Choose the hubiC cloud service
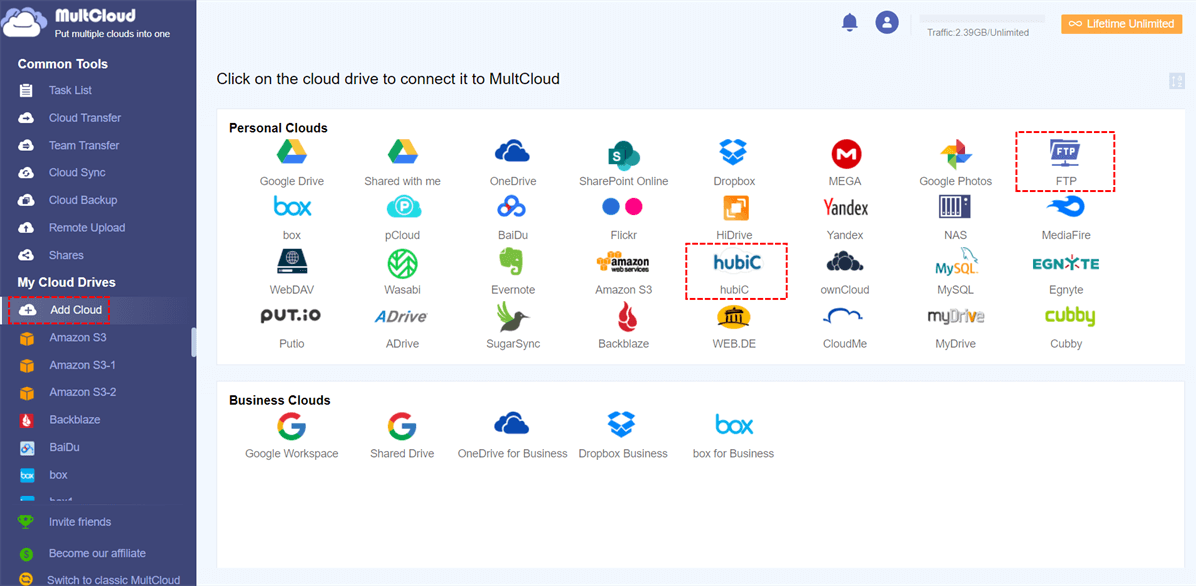Image resolution: width=1196 pixels, height=586 pixels. click(x=737, y=263)
